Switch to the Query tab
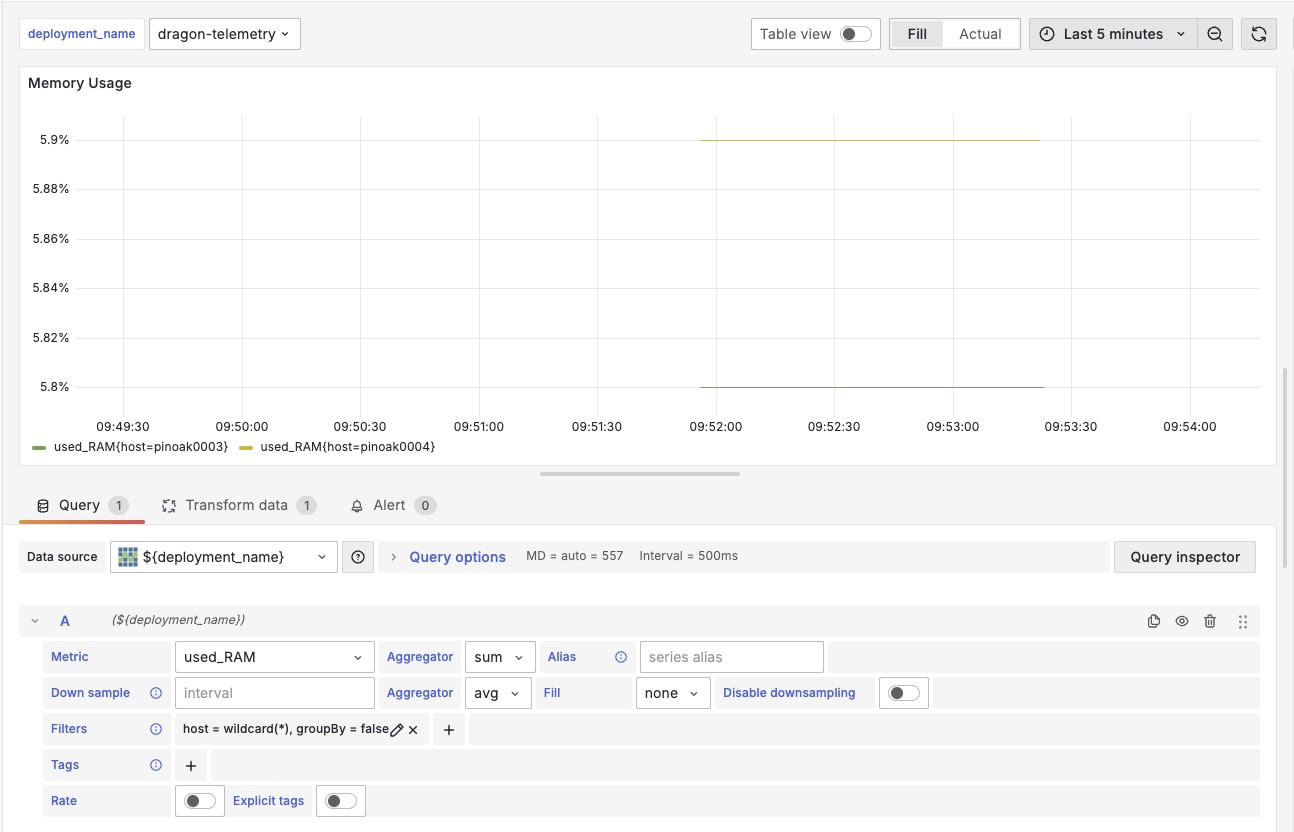Image resolution: width=1294 pixels, height=832 pixels. 82,505
